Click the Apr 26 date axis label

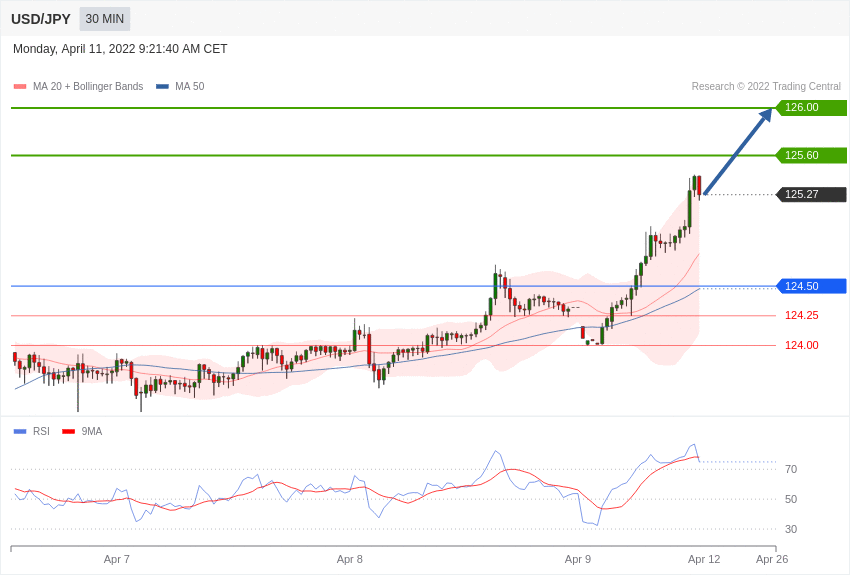point(772,559)
